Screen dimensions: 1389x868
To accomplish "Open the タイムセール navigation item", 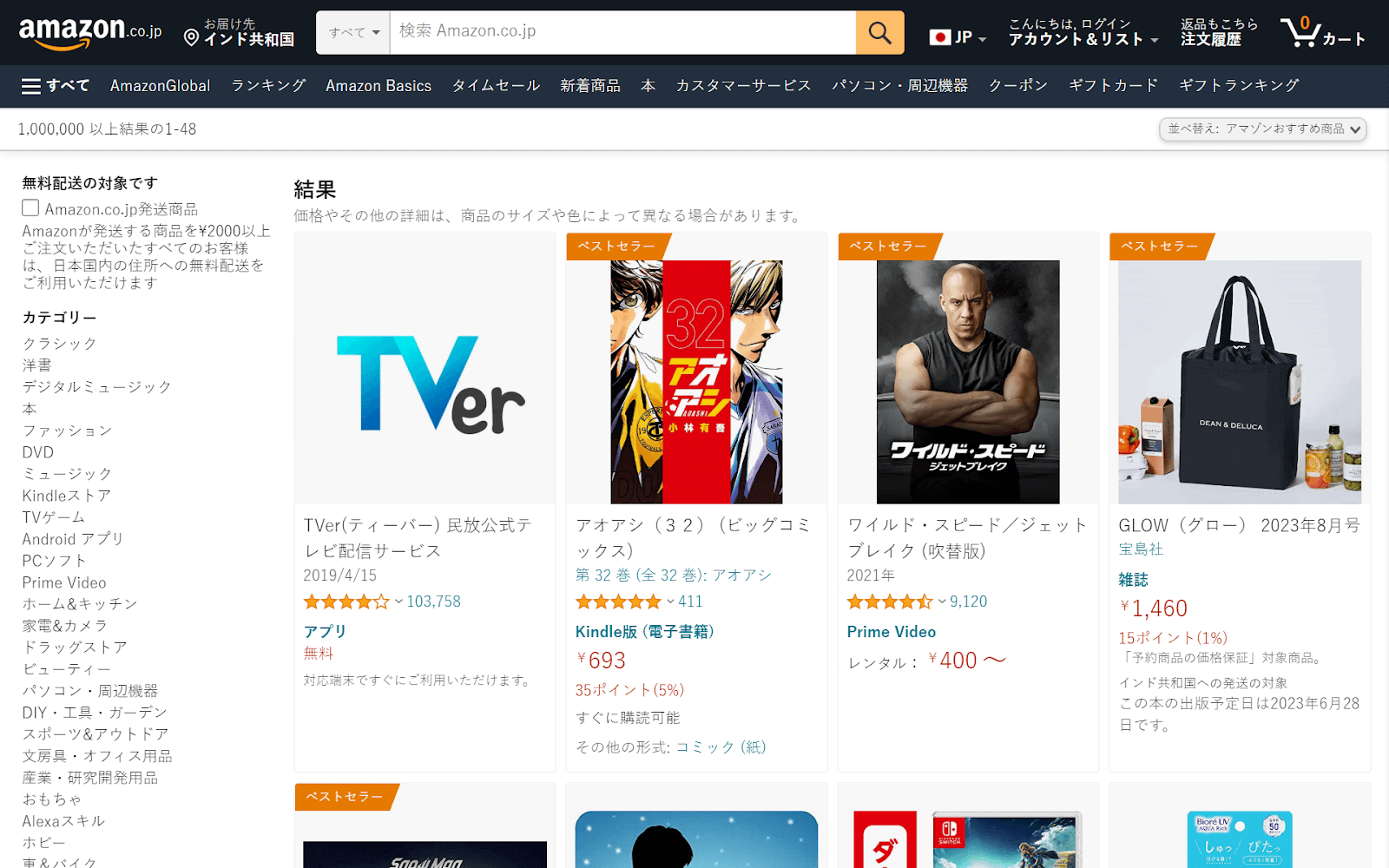I will pos(495,85).
